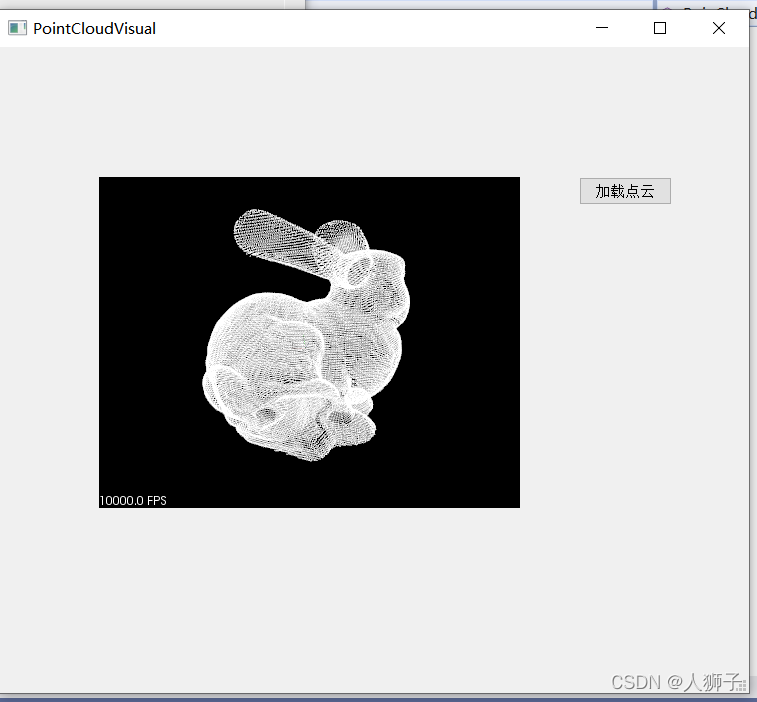Close the PointCloudVisual window
Screen dimensions: 757x702
point(719,28)
